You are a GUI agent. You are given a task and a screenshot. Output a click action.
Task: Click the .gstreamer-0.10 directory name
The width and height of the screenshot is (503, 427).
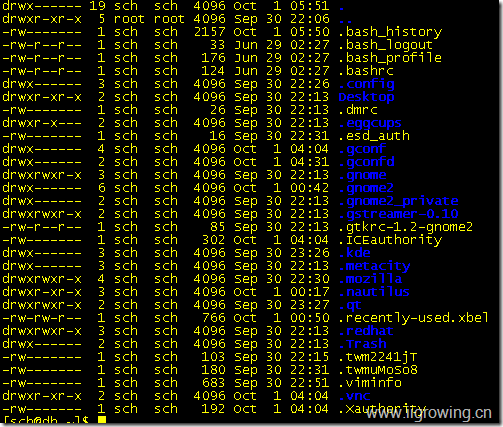(398, 214)
